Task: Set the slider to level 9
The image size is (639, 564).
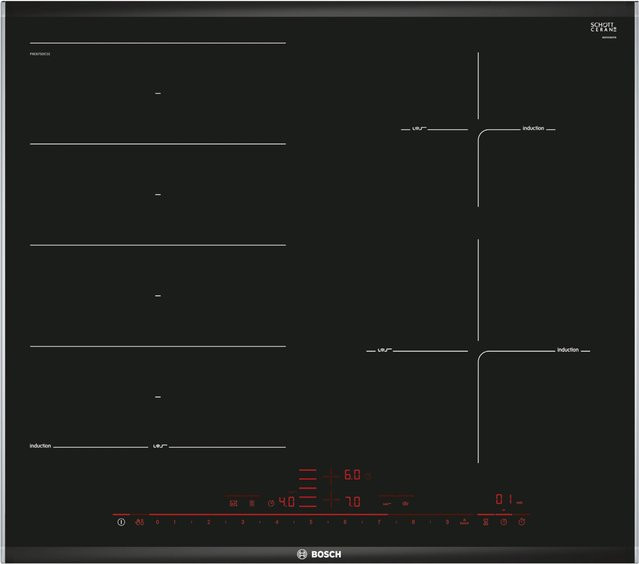Action: pos(447,522)
